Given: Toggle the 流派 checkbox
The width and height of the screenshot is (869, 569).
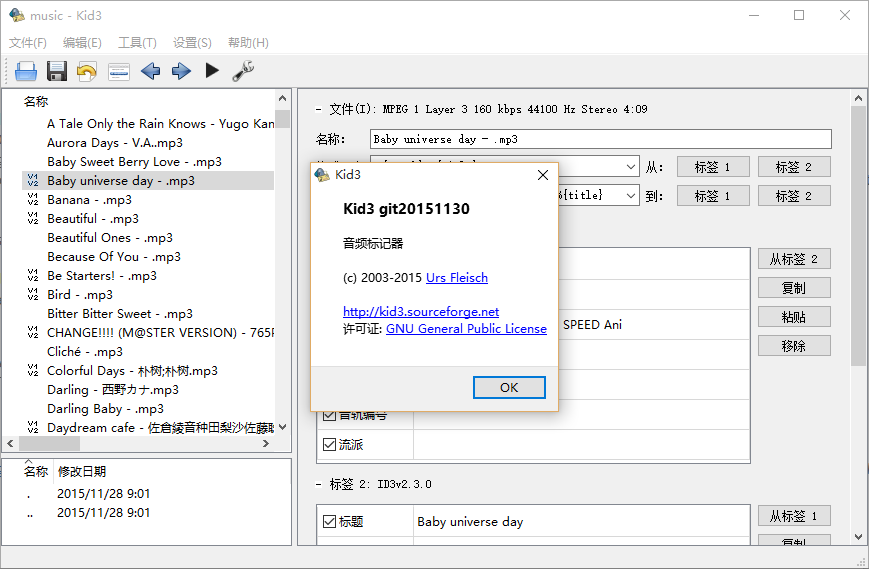Looking at the screenshot, I should [329, 444].
